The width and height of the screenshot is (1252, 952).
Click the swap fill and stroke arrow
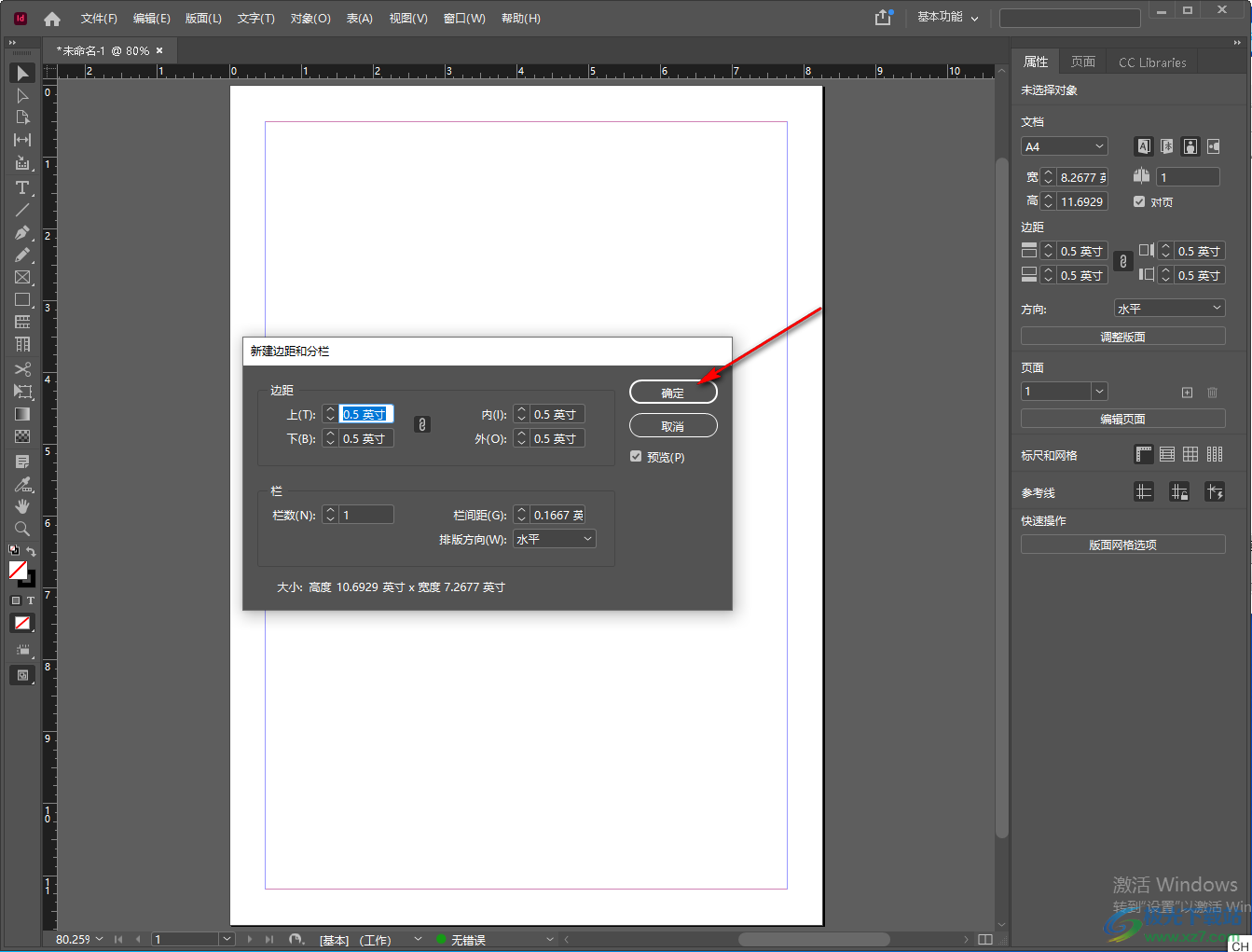tap(31, 551)
